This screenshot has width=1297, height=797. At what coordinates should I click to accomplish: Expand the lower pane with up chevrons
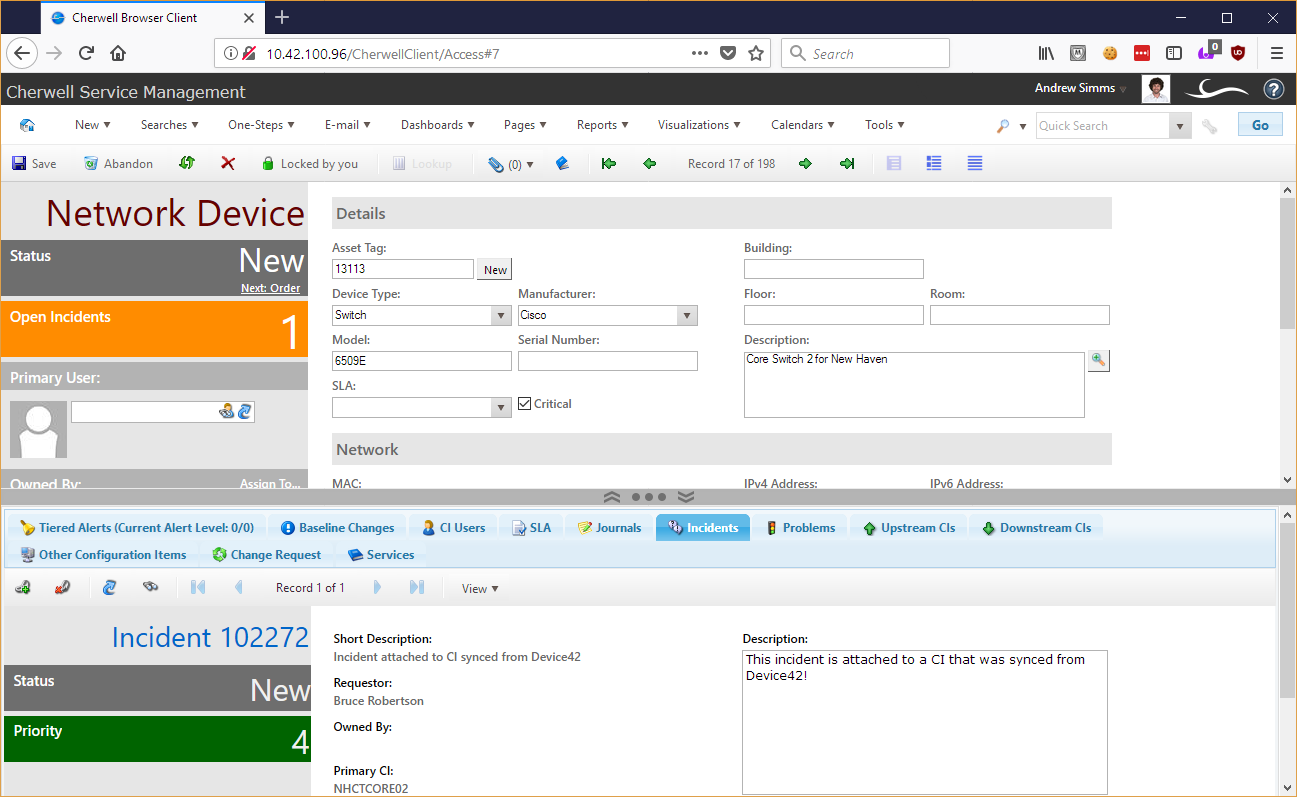pyautogui.click(x=612, y=497)
